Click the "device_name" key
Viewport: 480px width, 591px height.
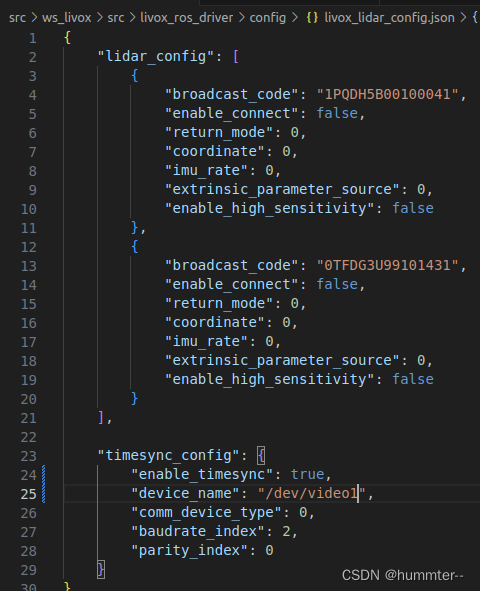point(186,493)
